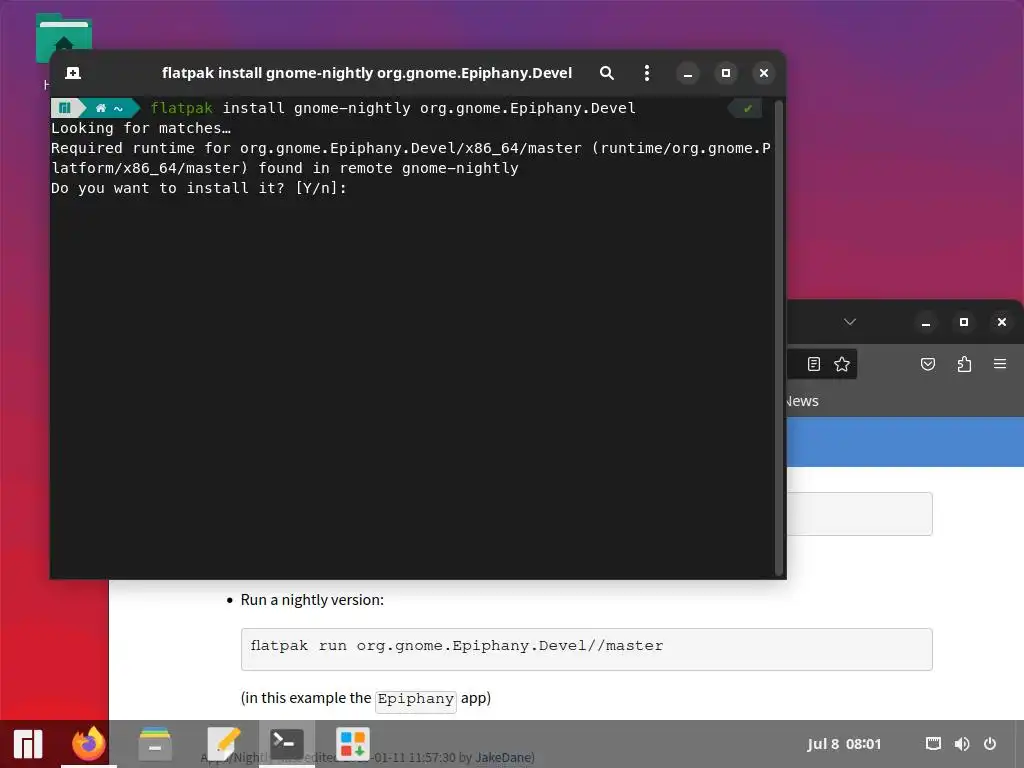The height and width of the screenshot is (768, 1024).
Task: Click the flatpak run command code box
Action: coord(586,649)
